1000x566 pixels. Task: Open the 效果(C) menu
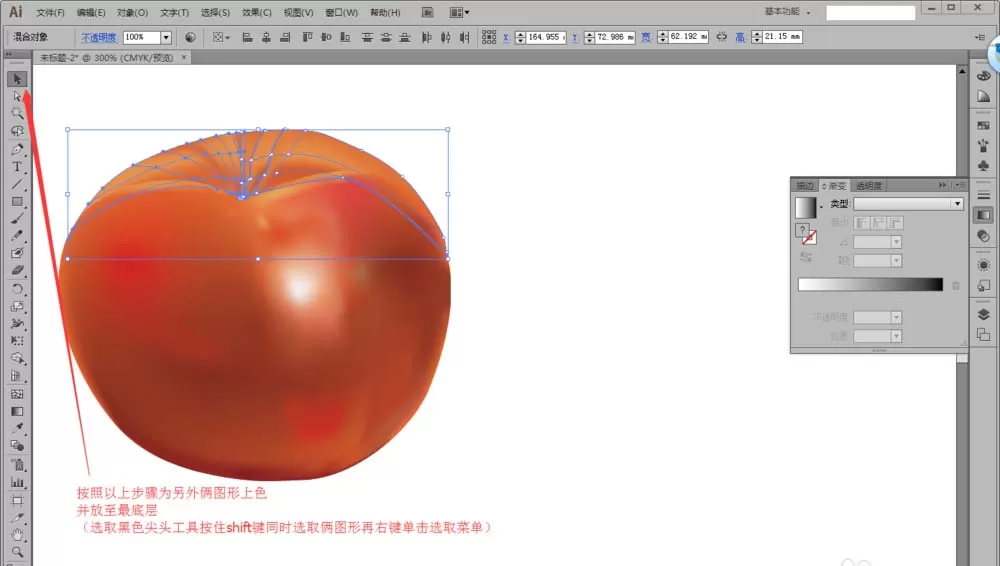[256, 12]
